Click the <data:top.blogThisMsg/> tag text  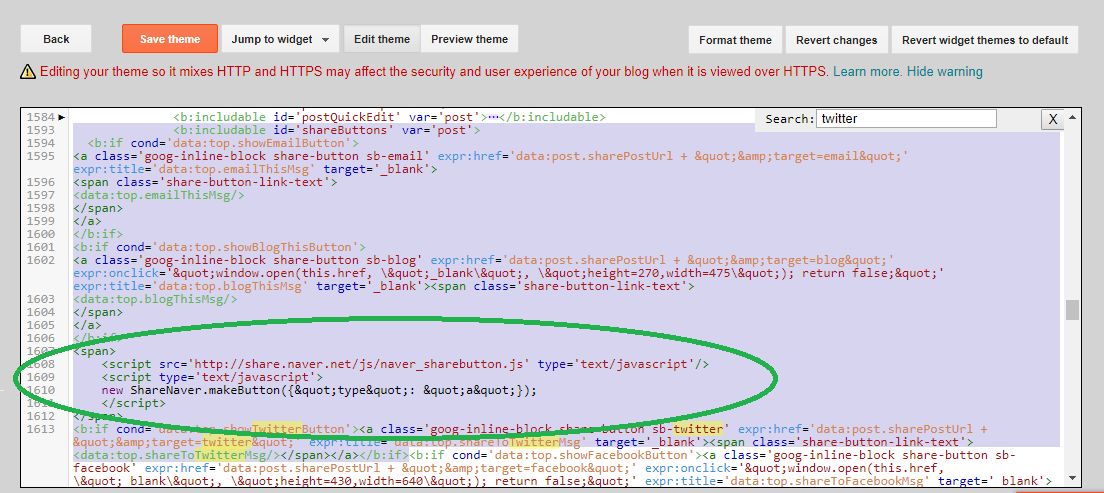point(155,299)
